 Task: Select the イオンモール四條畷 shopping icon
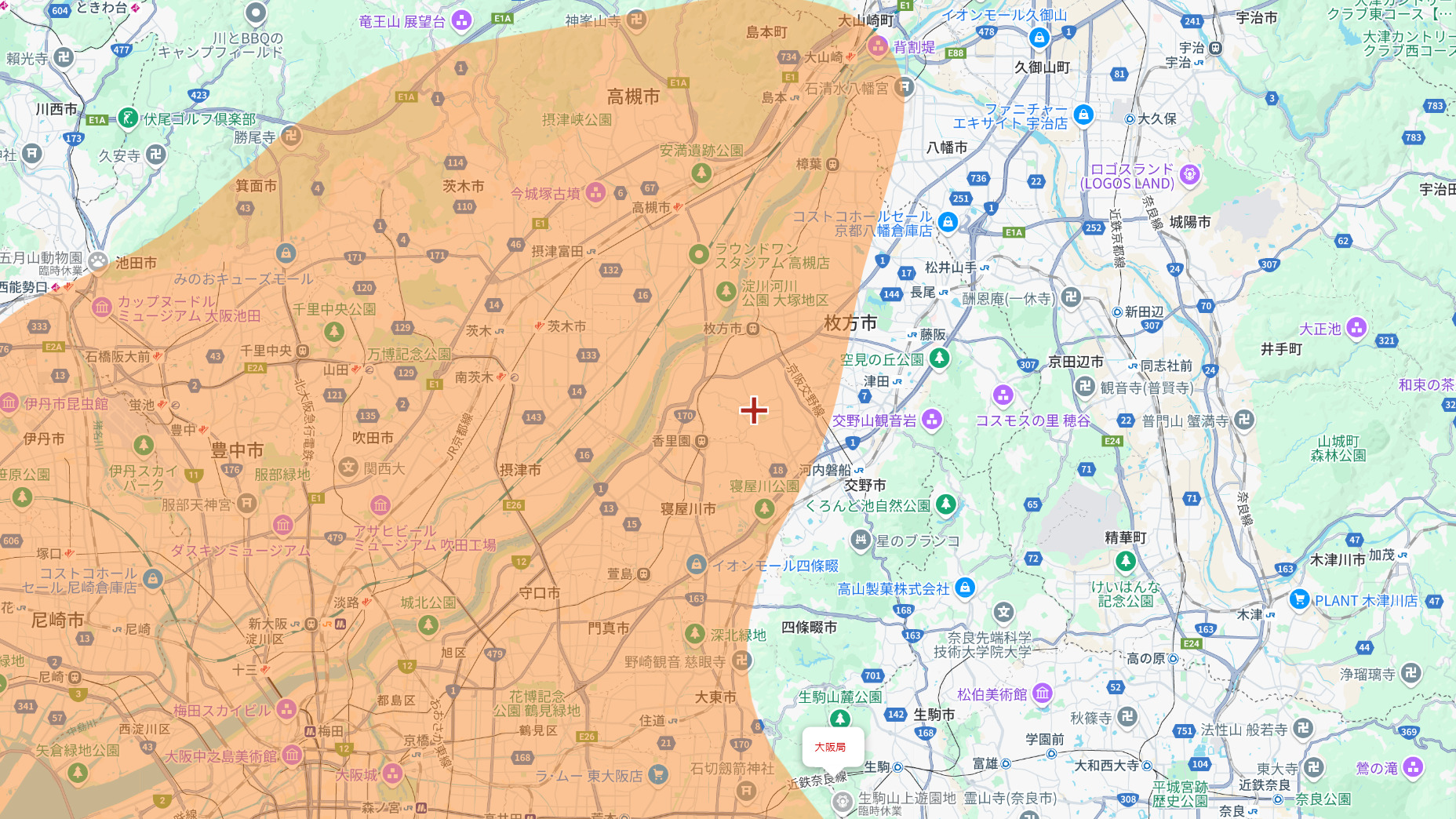(696, 564)
